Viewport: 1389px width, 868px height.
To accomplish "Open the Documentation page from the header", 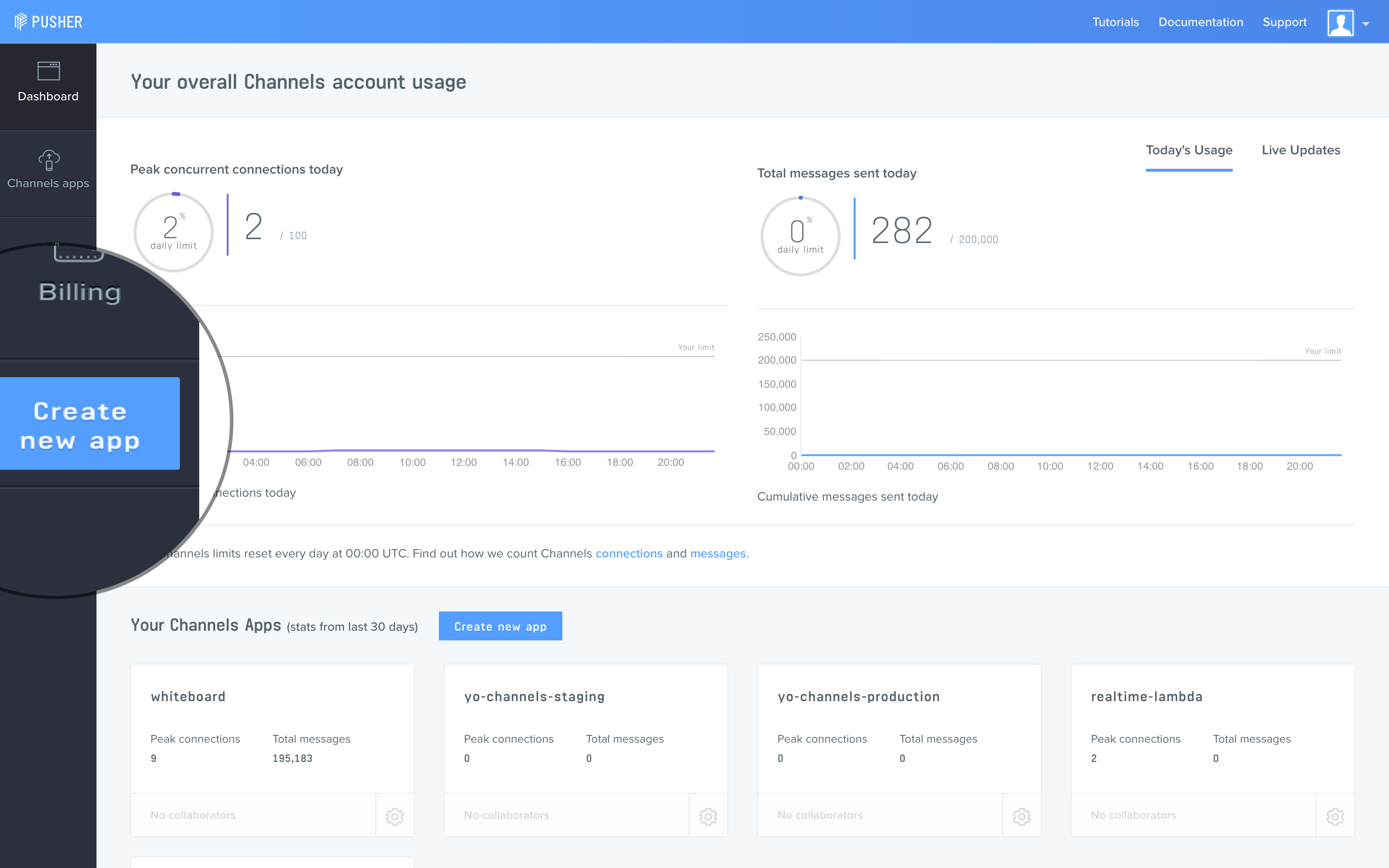I will (1201, 22).
